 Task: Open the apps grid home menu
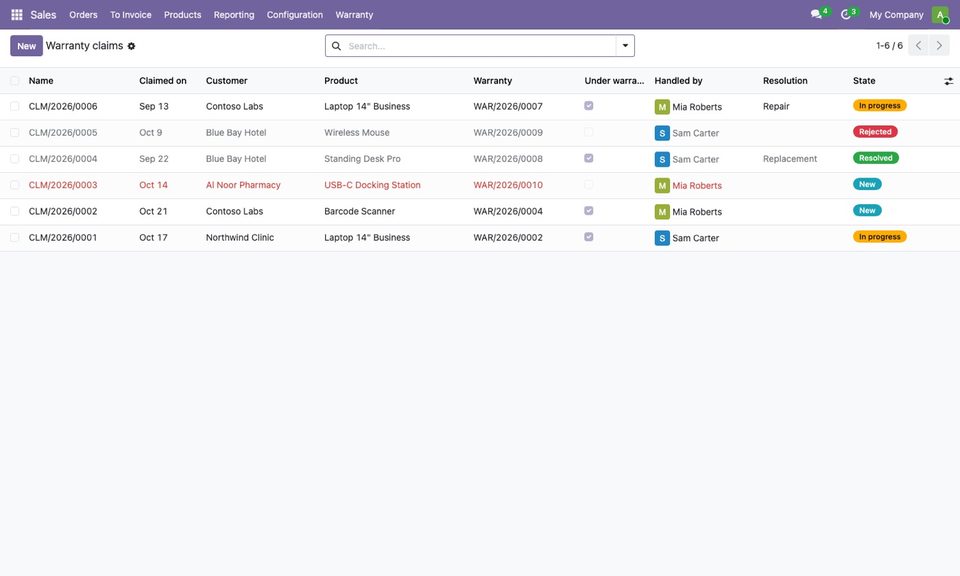point(17,15)
